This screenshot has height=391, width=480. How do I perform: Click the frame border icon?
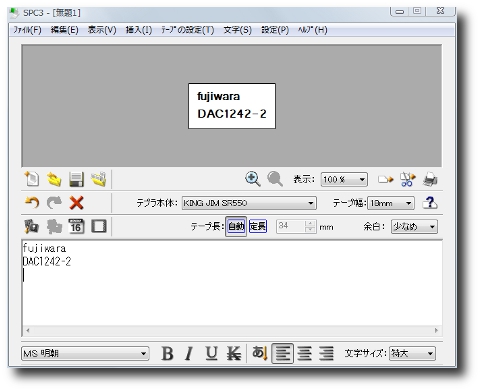[99, 226]
